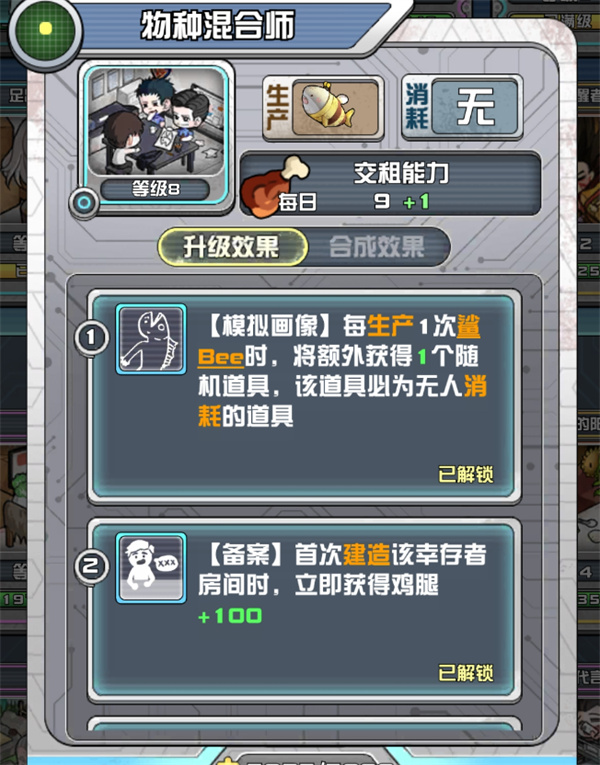Click the number 1 skill badge
The width and height of the screenshot is (600, 765).
91,338
